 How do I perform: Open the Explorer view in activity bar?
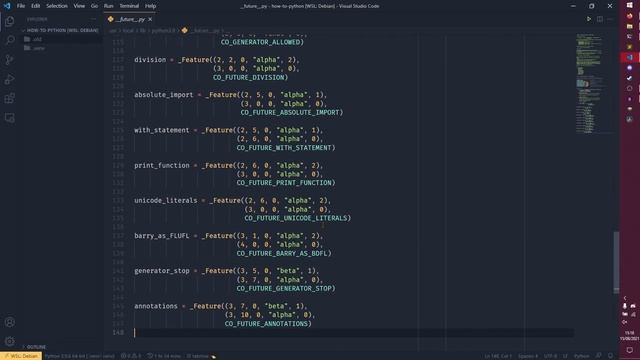point(10,21)
